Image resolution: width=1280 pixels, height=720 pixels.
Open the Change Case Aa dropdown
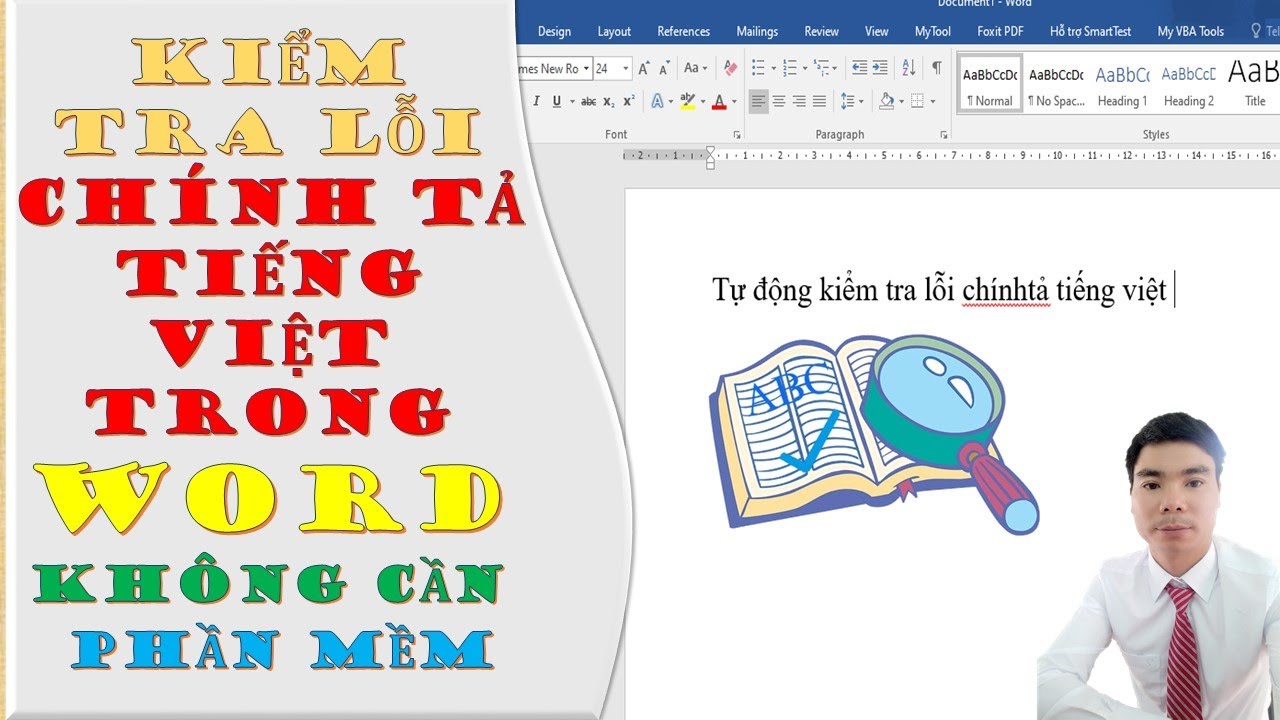pos(695,68)
